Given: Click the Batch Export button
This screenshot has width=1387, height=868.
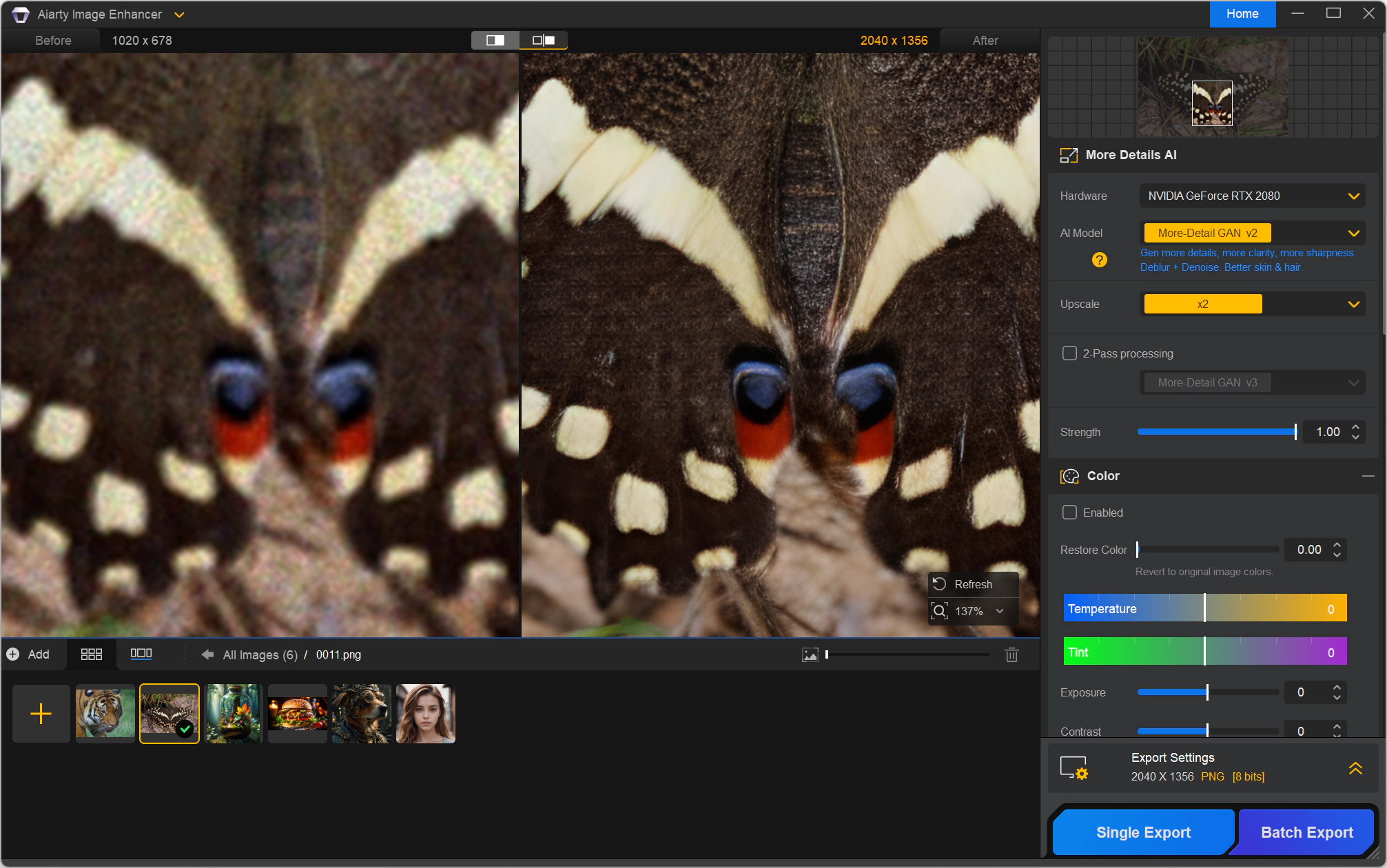Looking at the screenshot, I should tap(1306, 832).
